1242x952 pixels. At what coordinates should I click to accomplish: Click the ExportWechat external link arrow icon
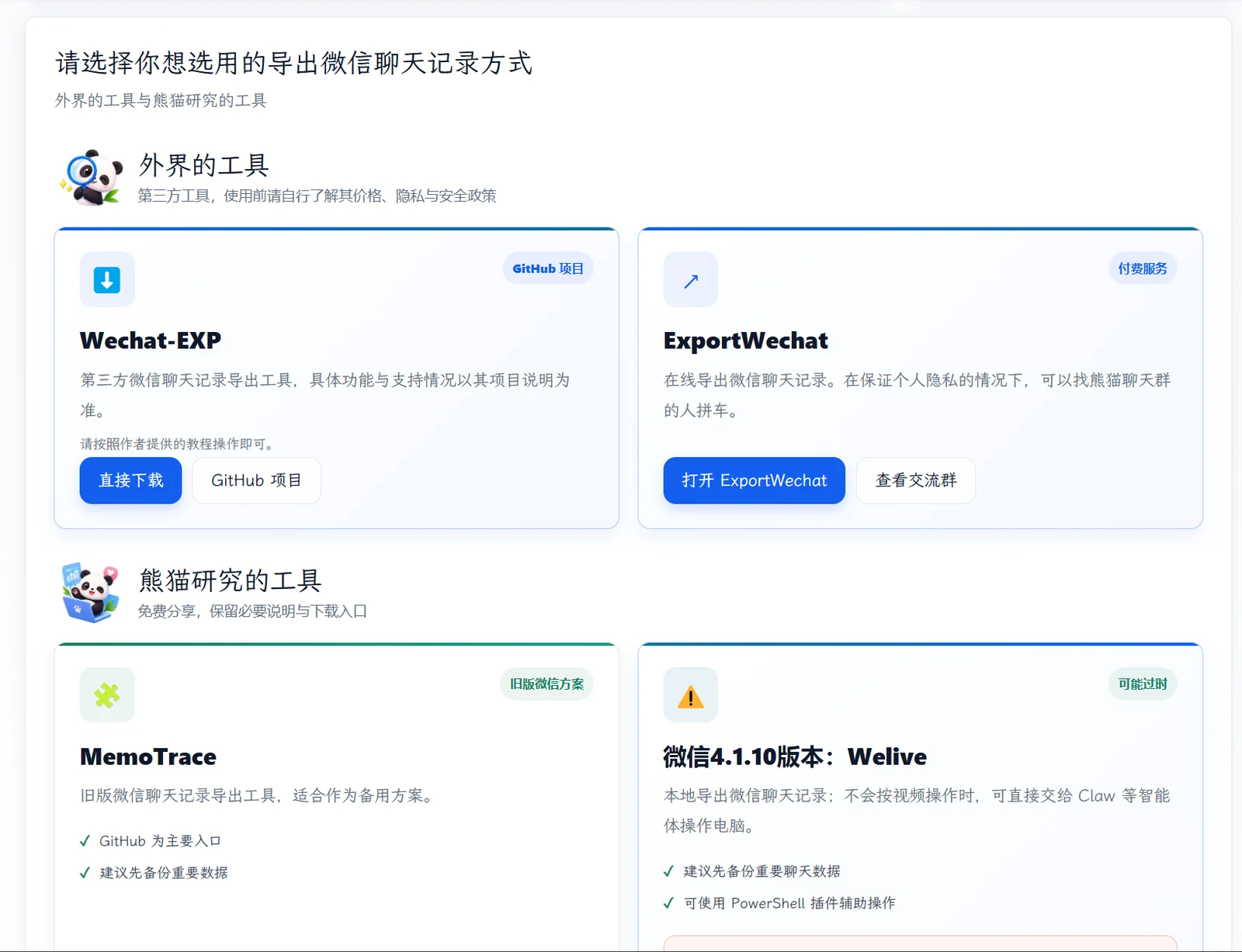pos(691,280)
